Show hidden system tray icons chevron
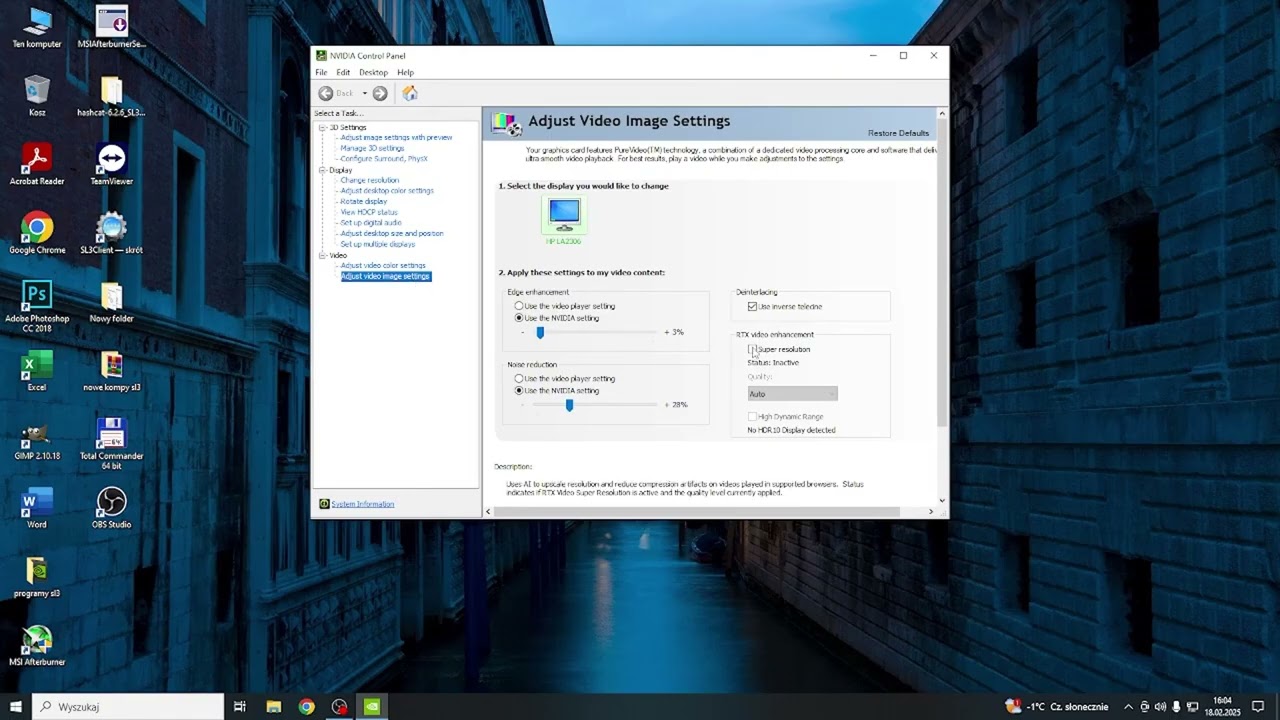 1129,706
